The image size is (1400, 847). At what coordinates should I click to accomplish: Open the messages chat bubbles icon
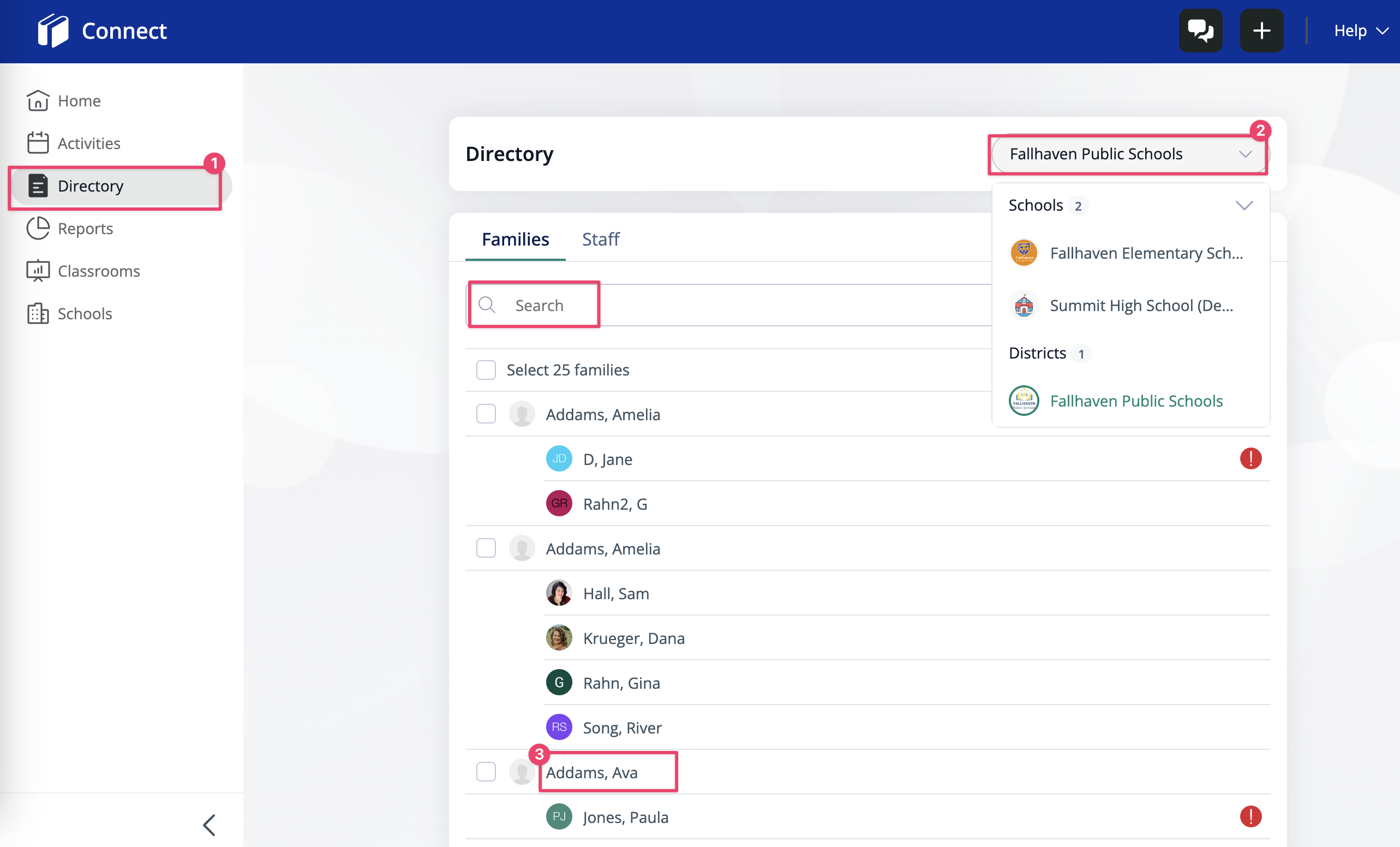1200,31
